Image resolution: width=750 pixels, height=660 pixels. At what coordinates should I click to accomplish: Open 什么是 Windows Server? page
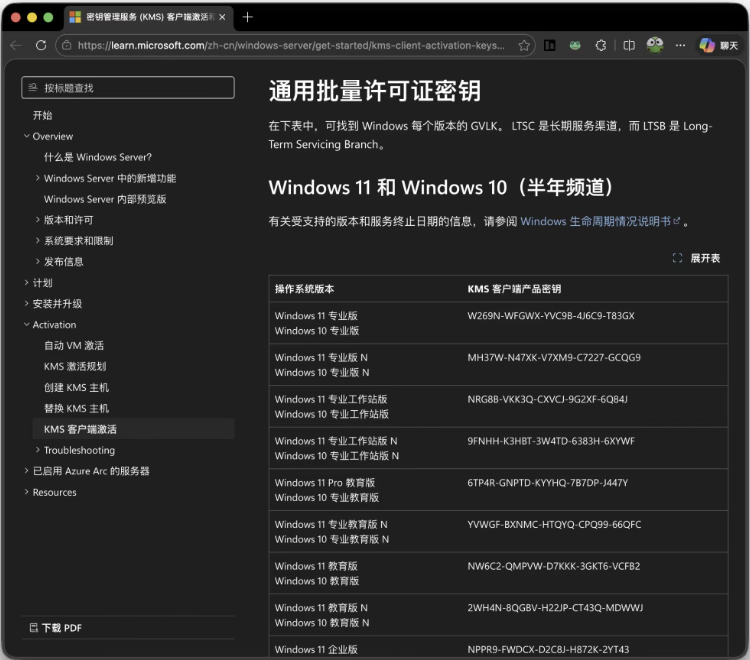click(x=98, y=157)
